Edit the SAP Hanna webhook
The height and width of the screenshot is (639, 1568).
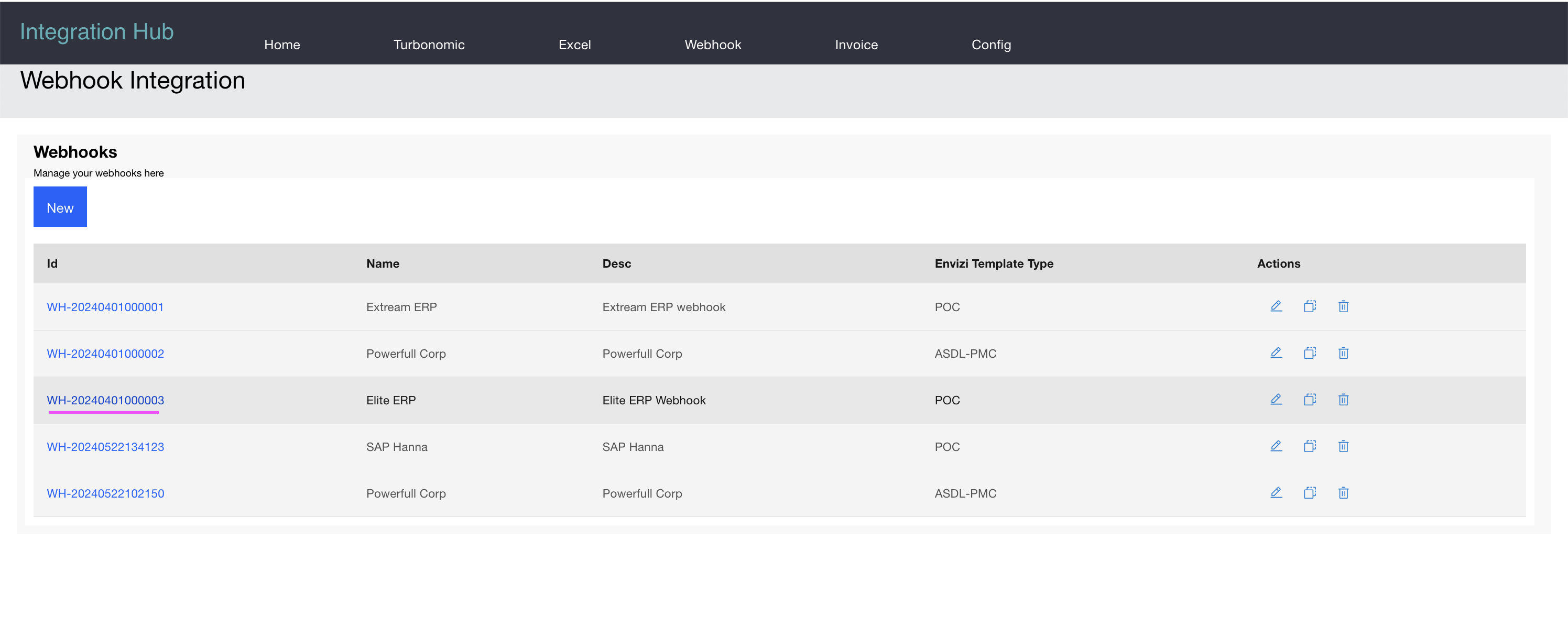tap(1276, 446)
